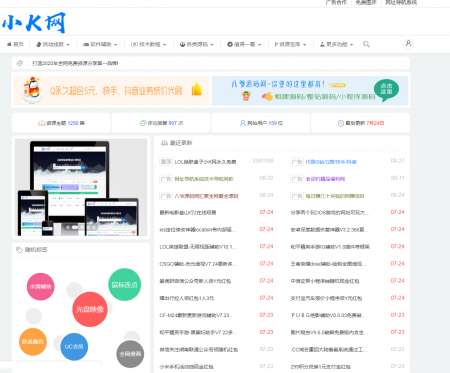The image size is (450, 373).
Task: Expand the 软件辅助 navigation dropdown
Action: tap(100, 44)
